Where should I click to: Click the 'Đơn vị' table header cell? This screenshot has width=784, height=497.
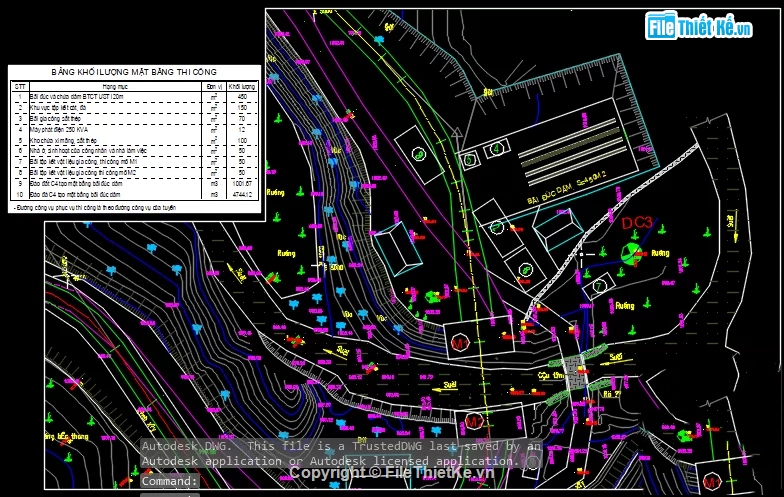tap(214, 86)
